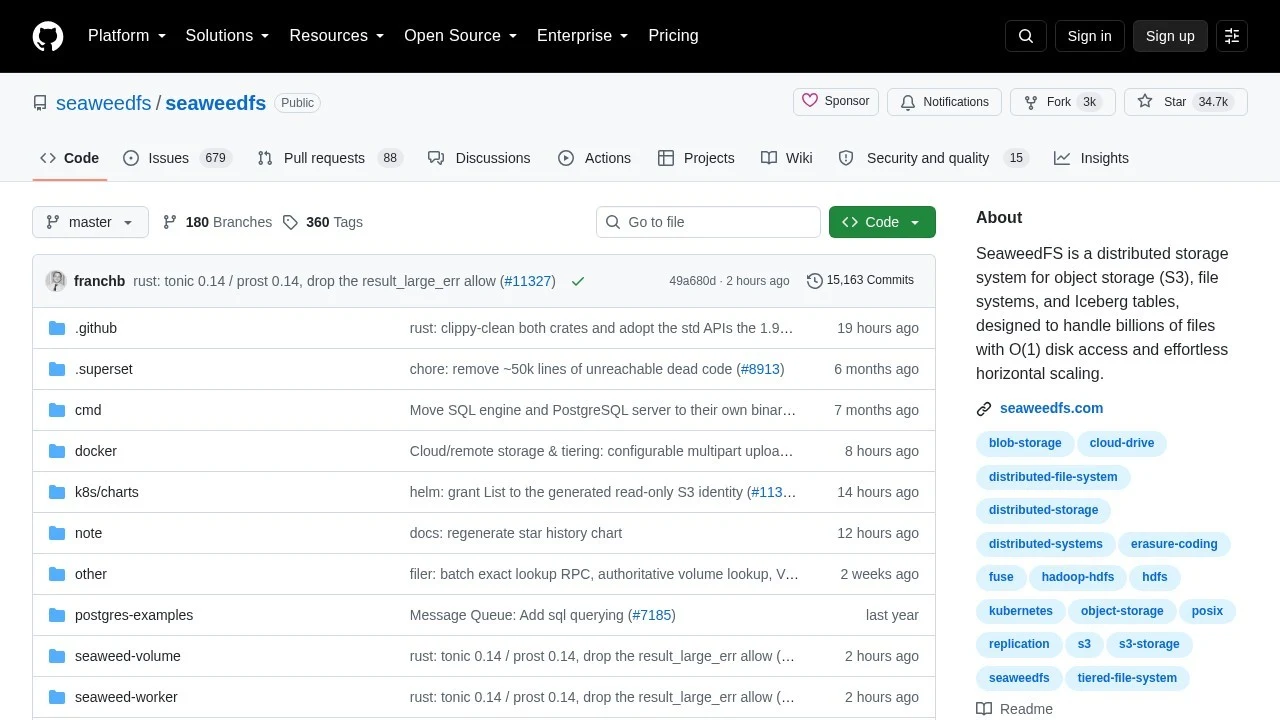Open the Platform menu
This screenshot has height=720, width=1280.
127,36
